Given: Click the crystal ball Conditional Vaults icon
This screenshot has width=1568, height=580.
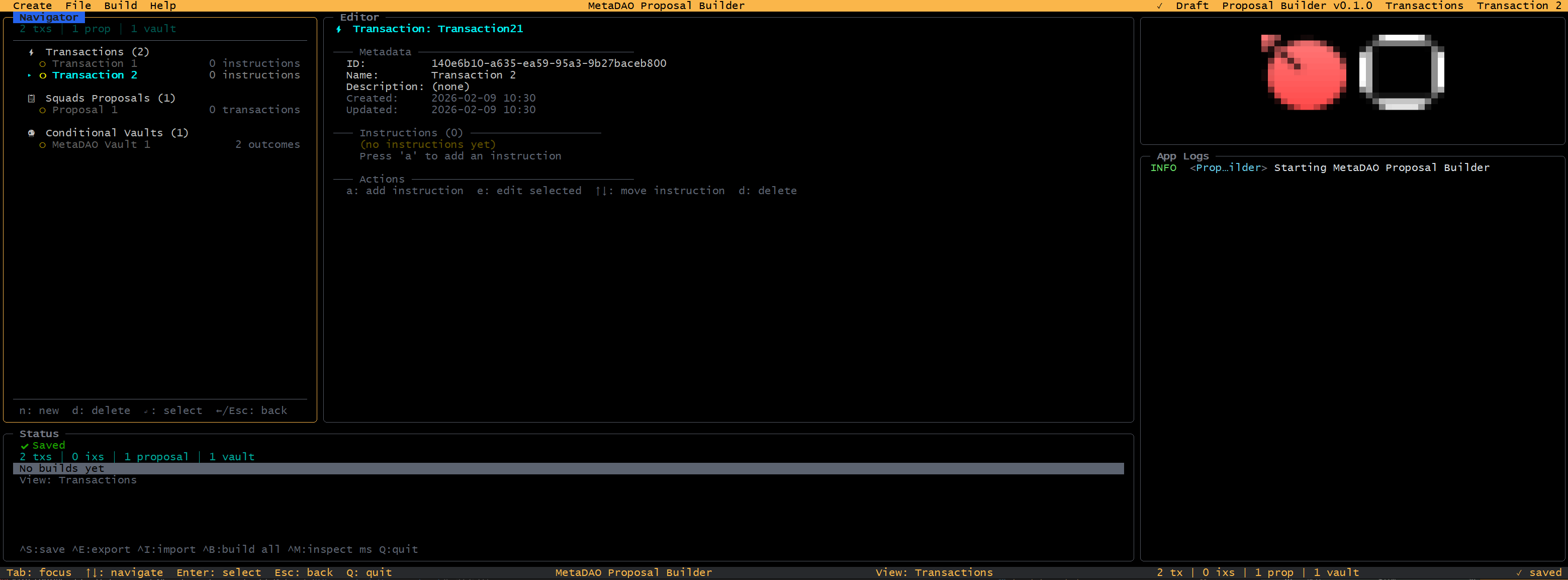Looking at the screenshot, I should pos(31,133).
